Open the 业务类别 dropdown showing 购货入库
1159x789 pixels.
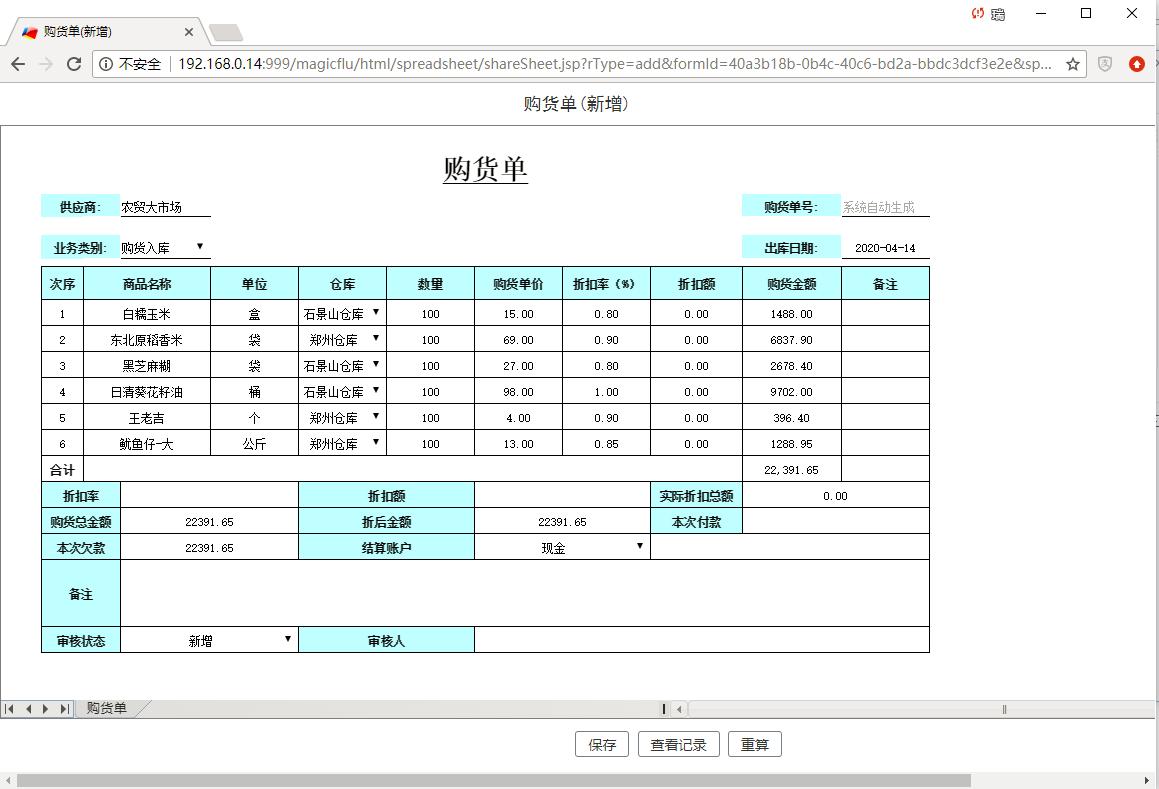(198, 247)
